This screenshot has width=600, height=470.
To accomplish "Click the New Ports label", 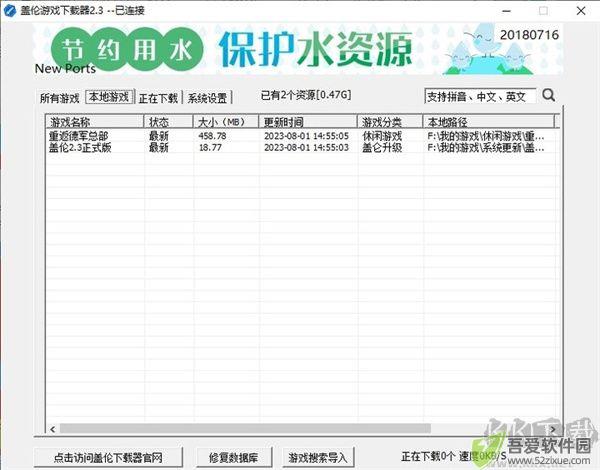I will [x=65, y=69].
